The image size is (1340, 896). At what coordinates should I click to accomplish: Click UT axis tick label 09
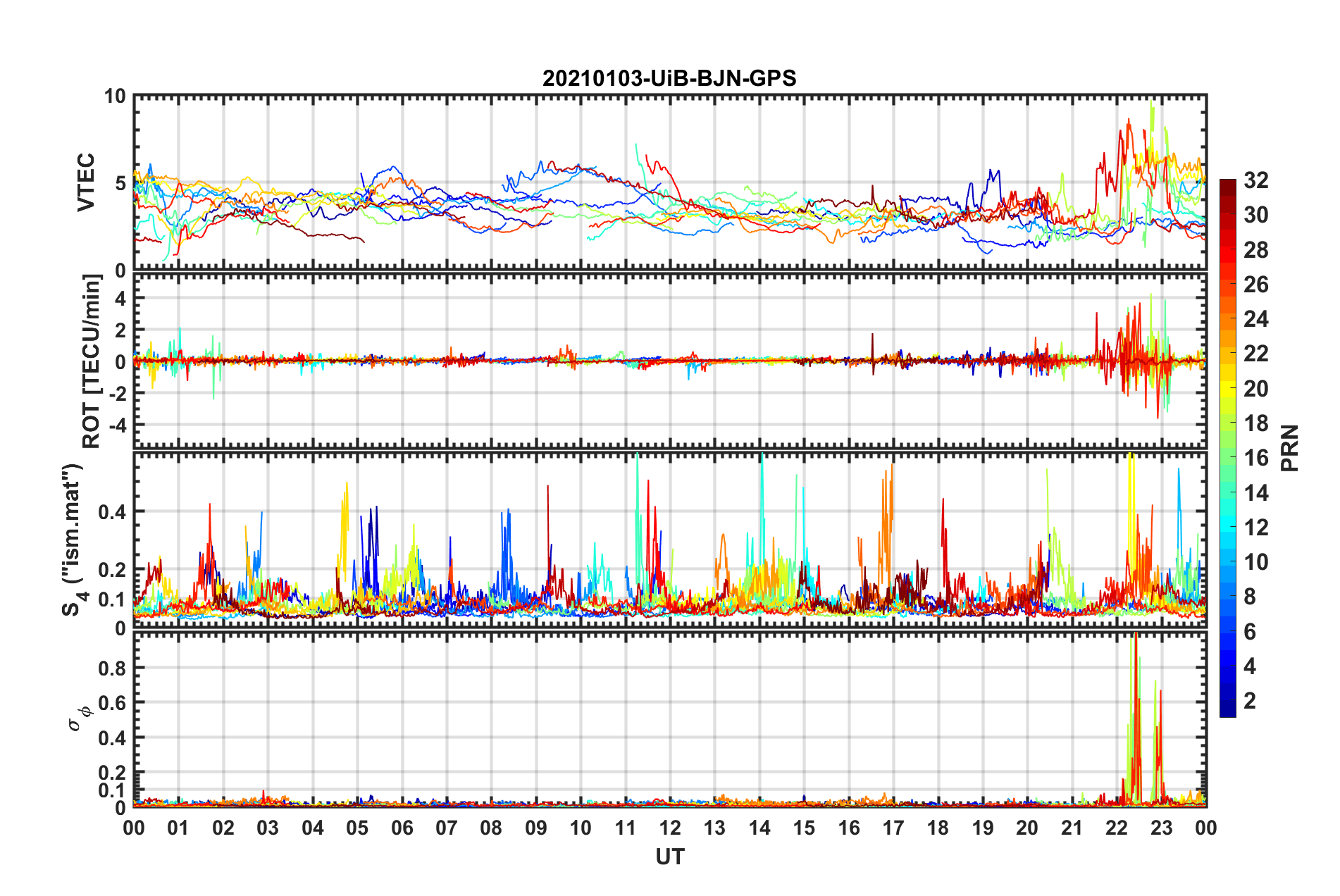[x=536, y=828]
